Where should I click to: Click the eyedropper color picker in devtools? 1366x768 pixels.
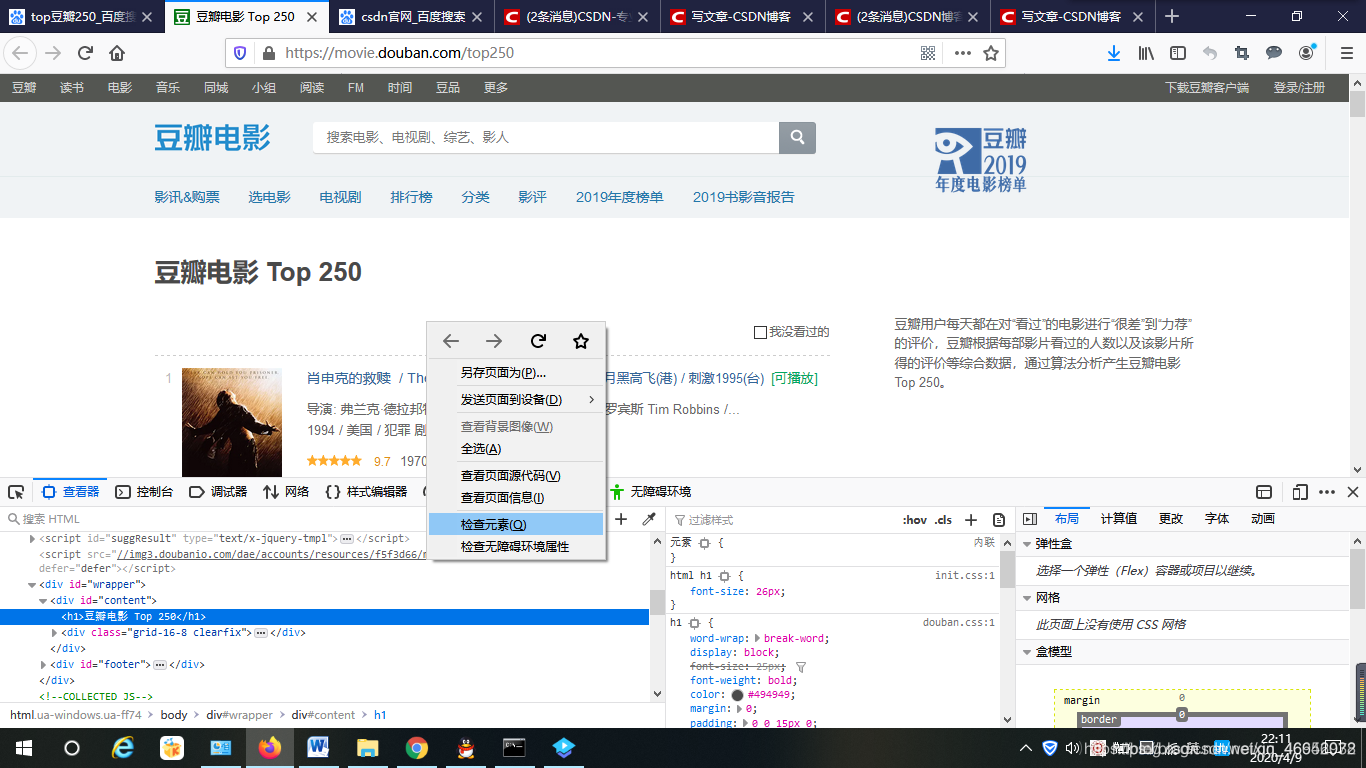click(648, 519)
